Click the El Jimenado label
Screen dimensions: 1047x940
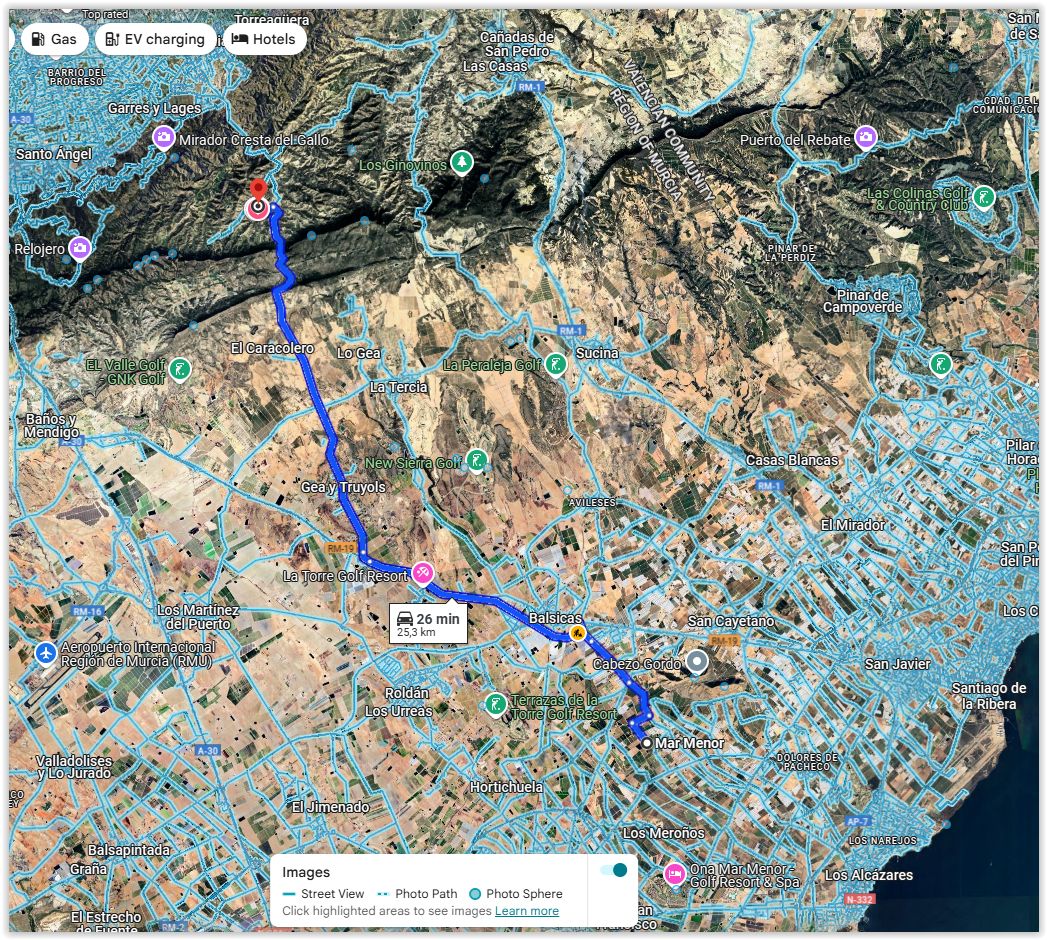coord(331,807)
